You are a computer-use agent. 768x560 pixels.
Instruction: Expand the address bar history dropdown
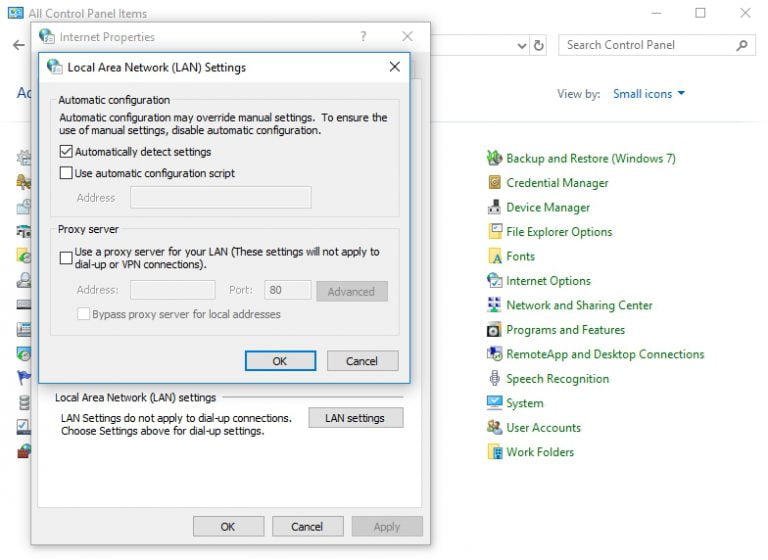(522, 45)
